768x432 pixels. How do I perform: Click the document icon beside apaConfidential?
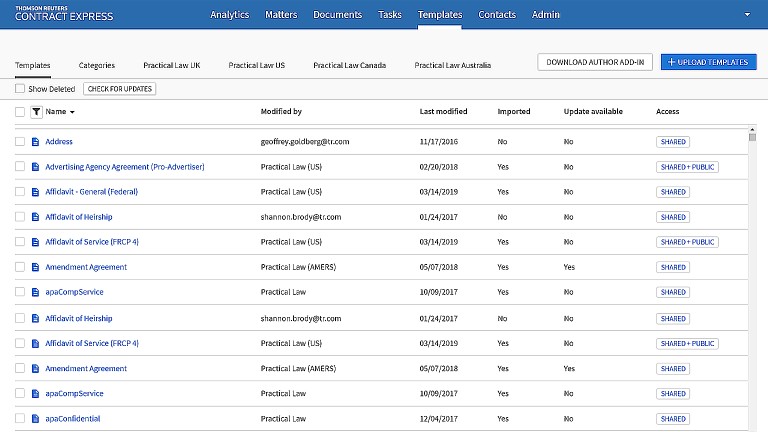tap(36, 419)
